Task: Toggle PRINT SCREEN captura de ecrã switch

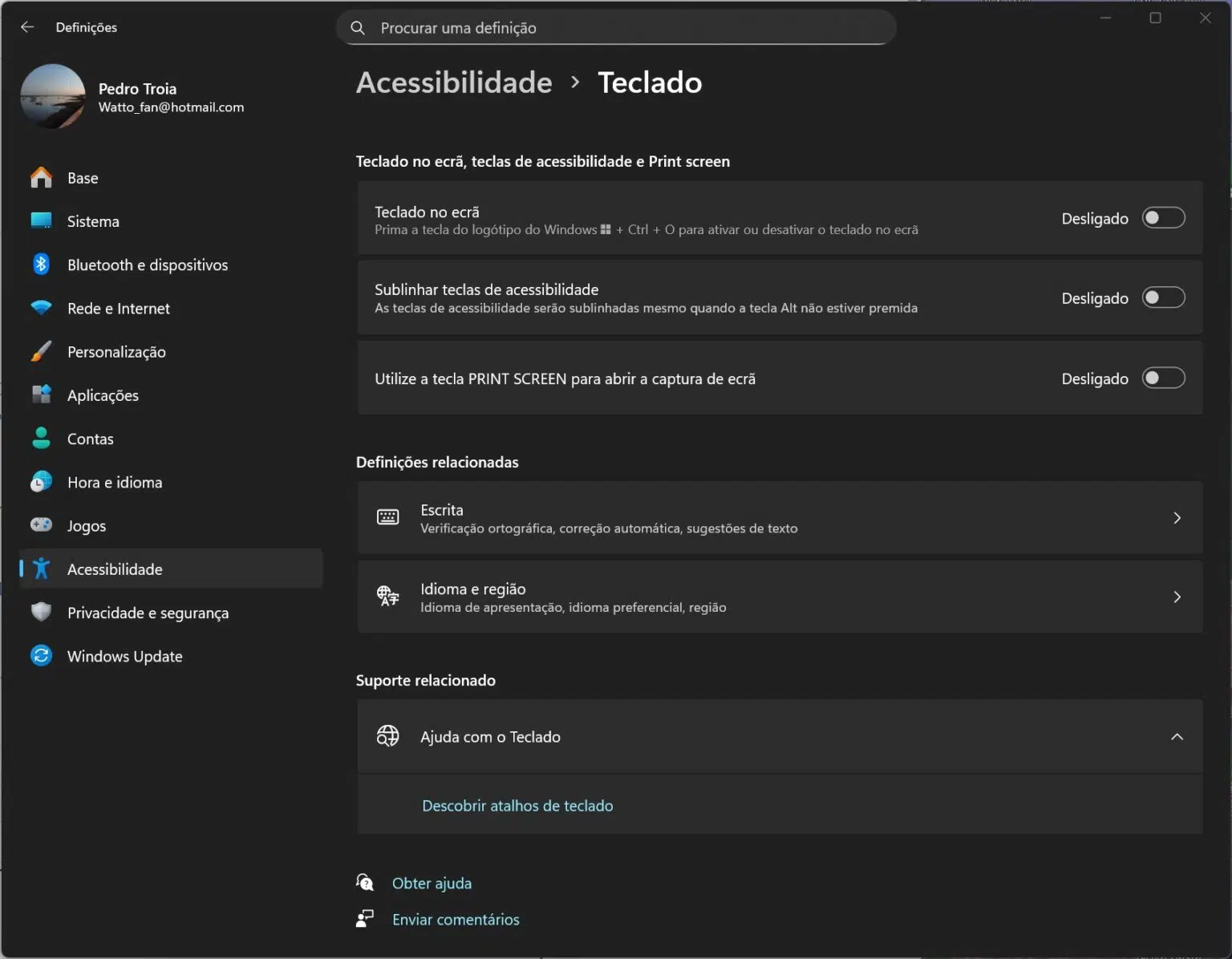Action: [x=1164, y=378]
